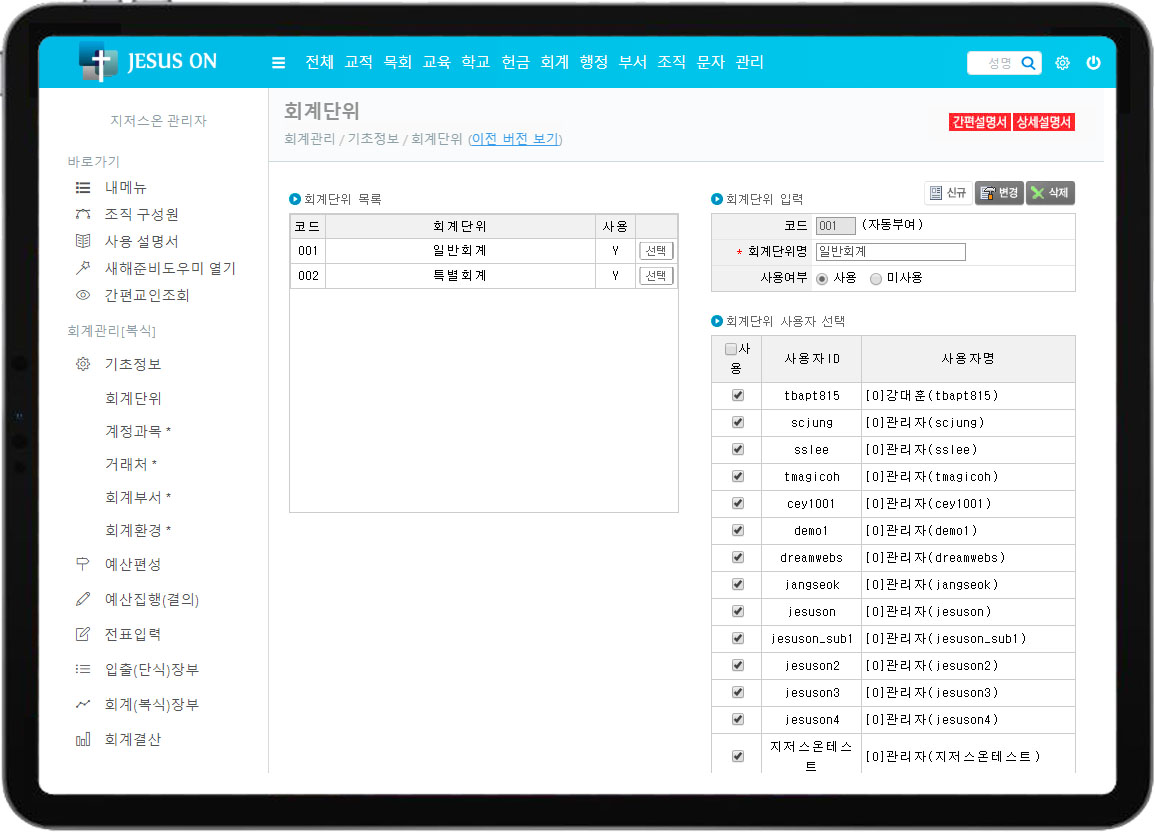Uncheck the tbapt815 user checkbox
Screen dimensions: 1155x832
point(738,395)
